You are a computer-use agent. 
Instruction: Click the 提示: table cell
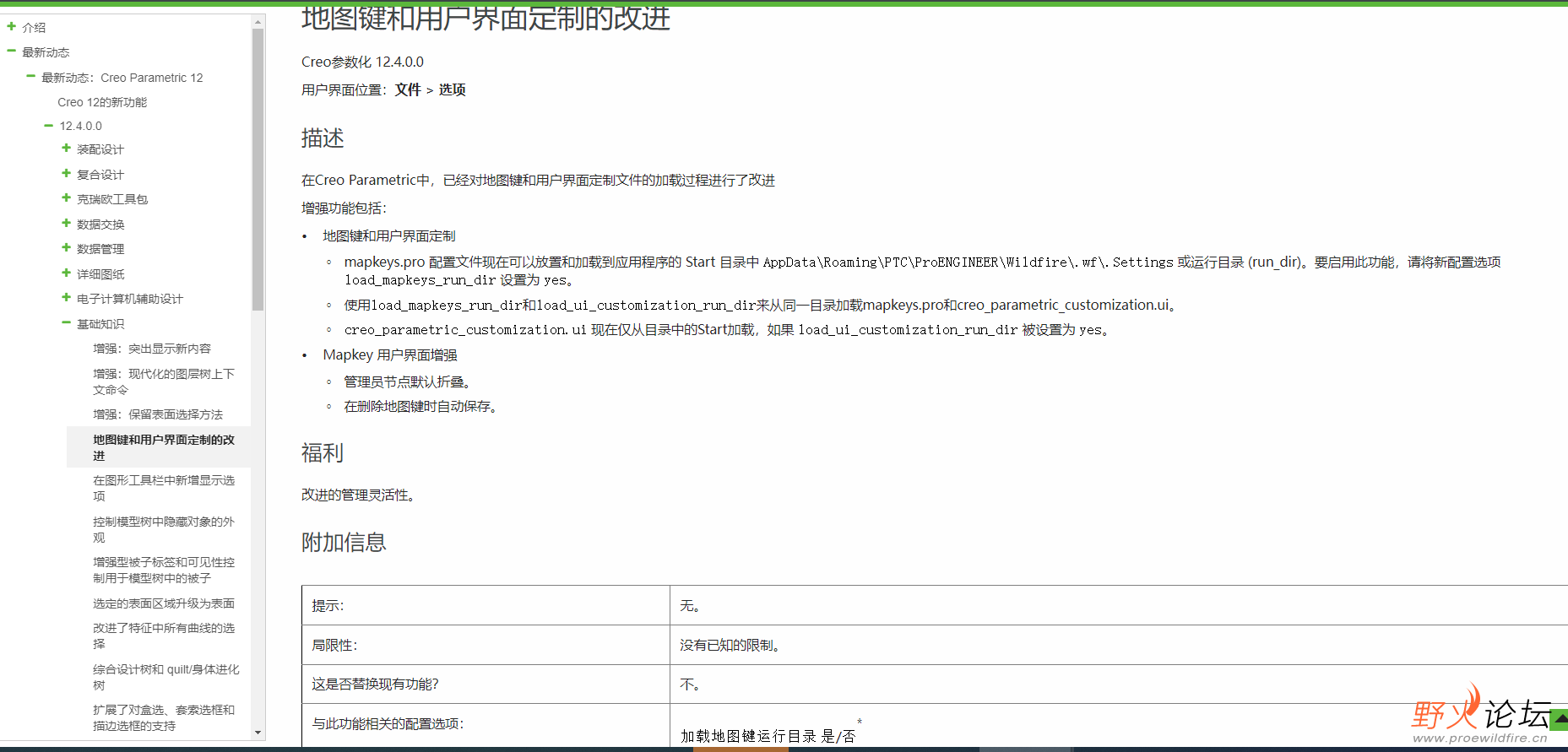point(486,605)
